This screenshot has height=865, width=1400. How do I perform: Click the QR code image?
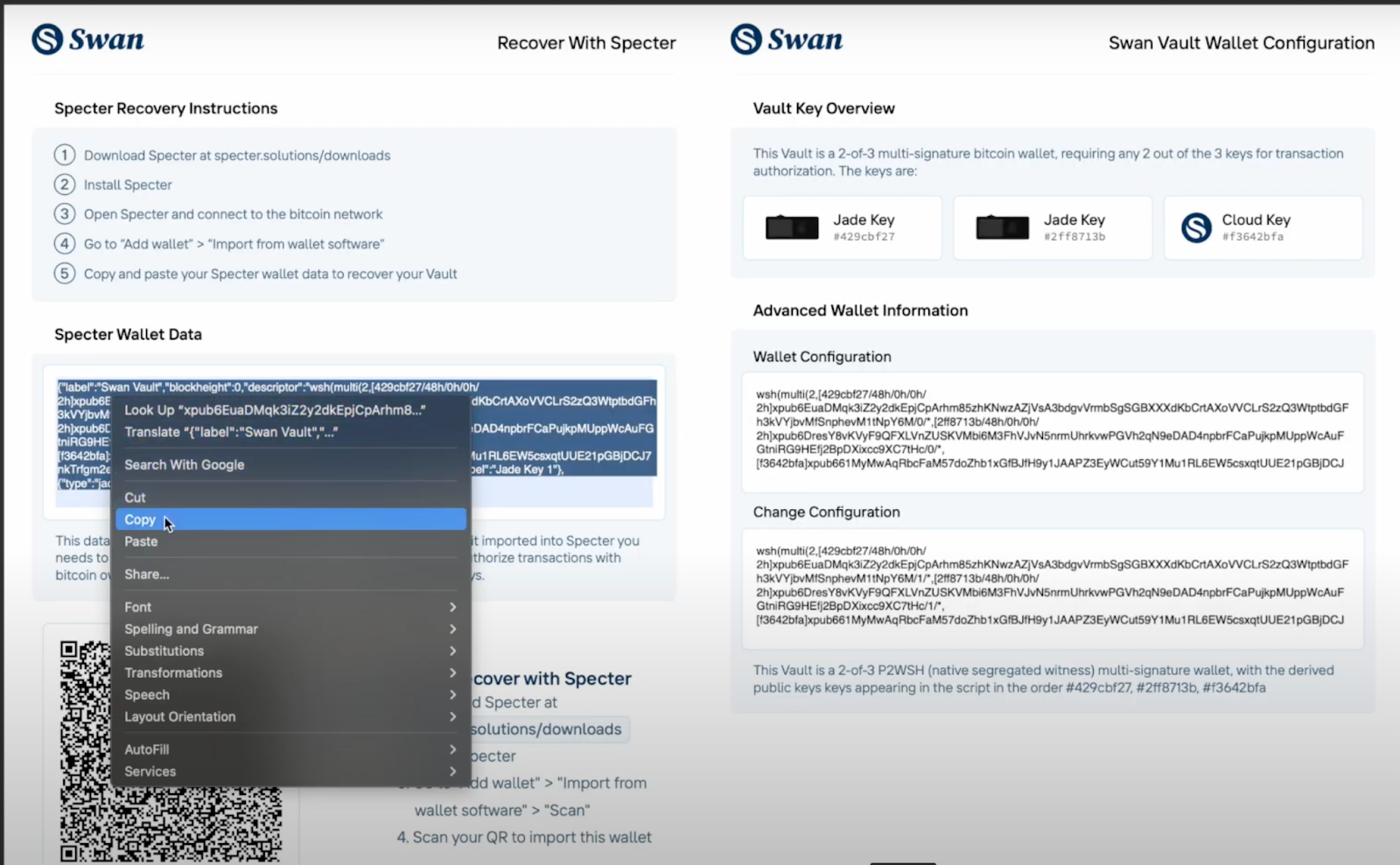point(171,750)
